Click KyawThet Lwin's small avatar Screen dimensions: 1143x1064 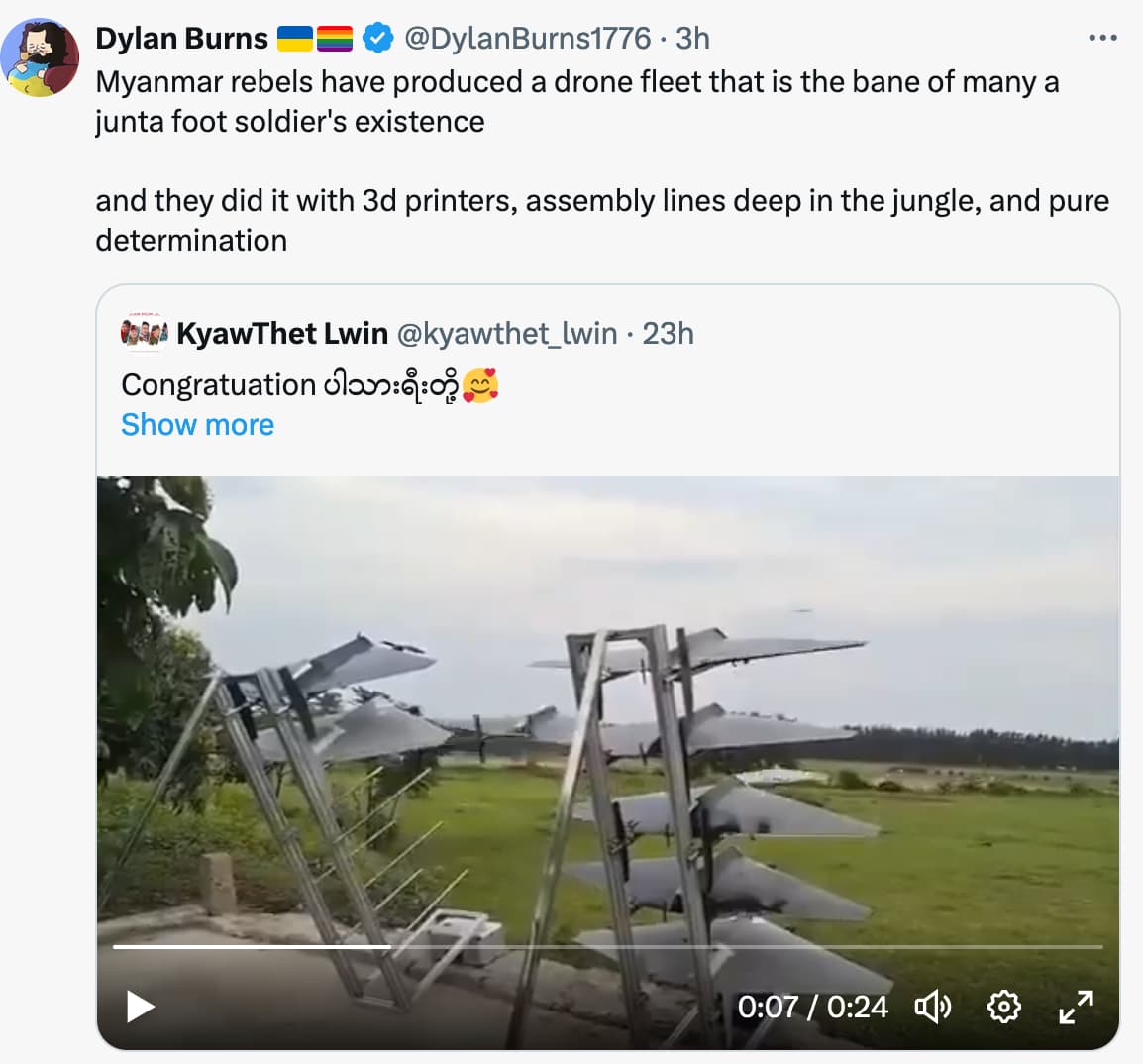tap(145, 333)
